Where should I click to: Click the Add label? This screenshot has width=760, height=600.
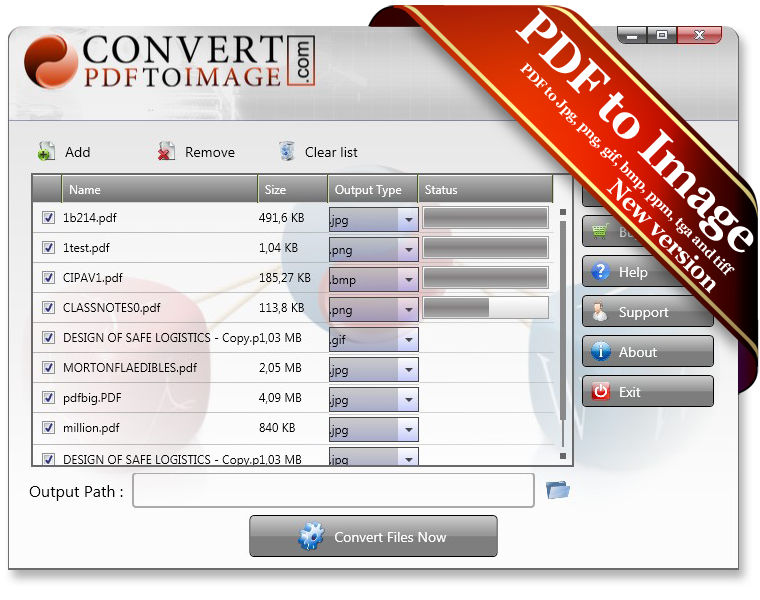[x=78, y=152]
